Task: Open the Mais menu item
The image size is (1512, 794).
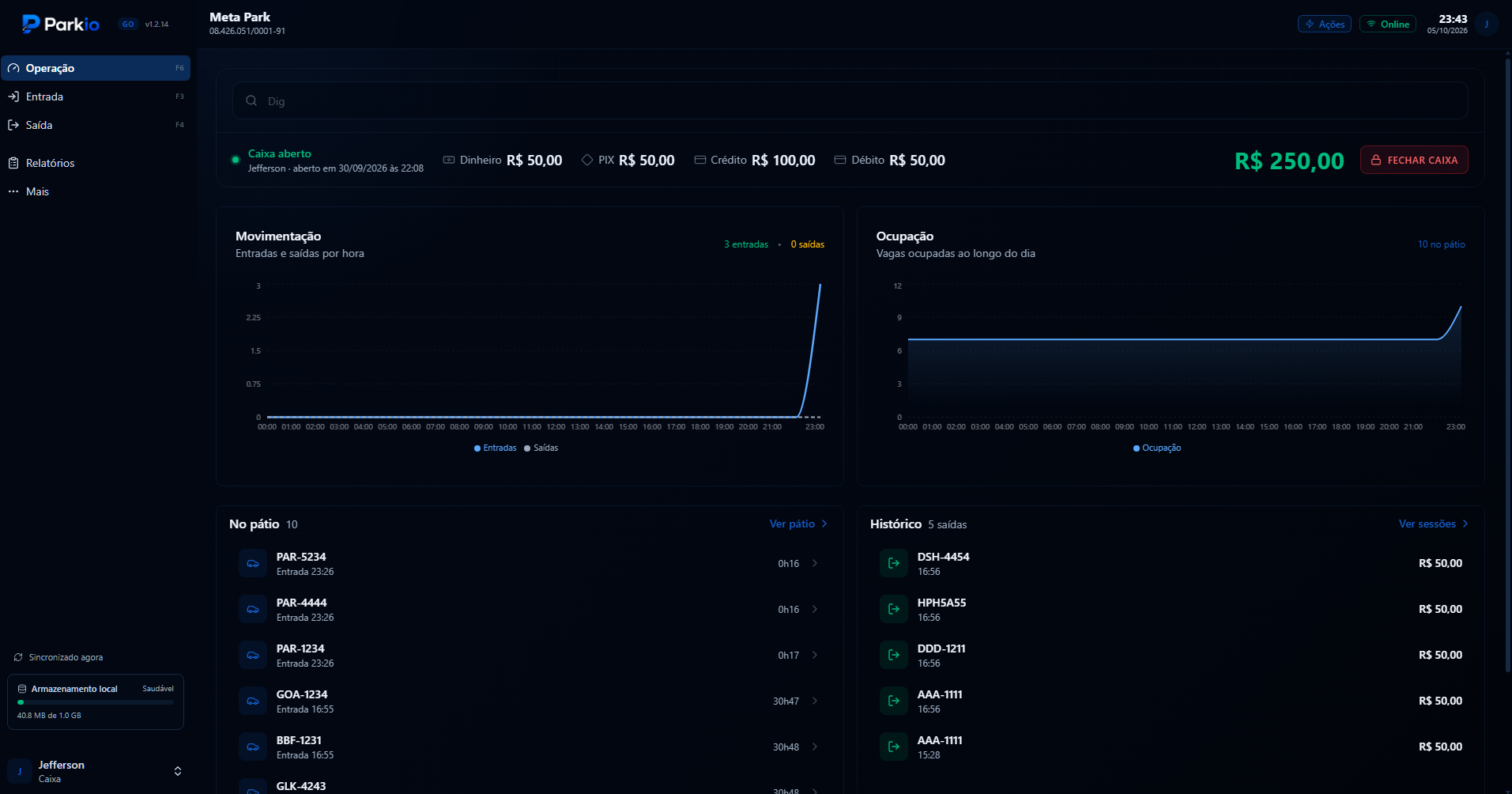Action: [x=96, y=191]
